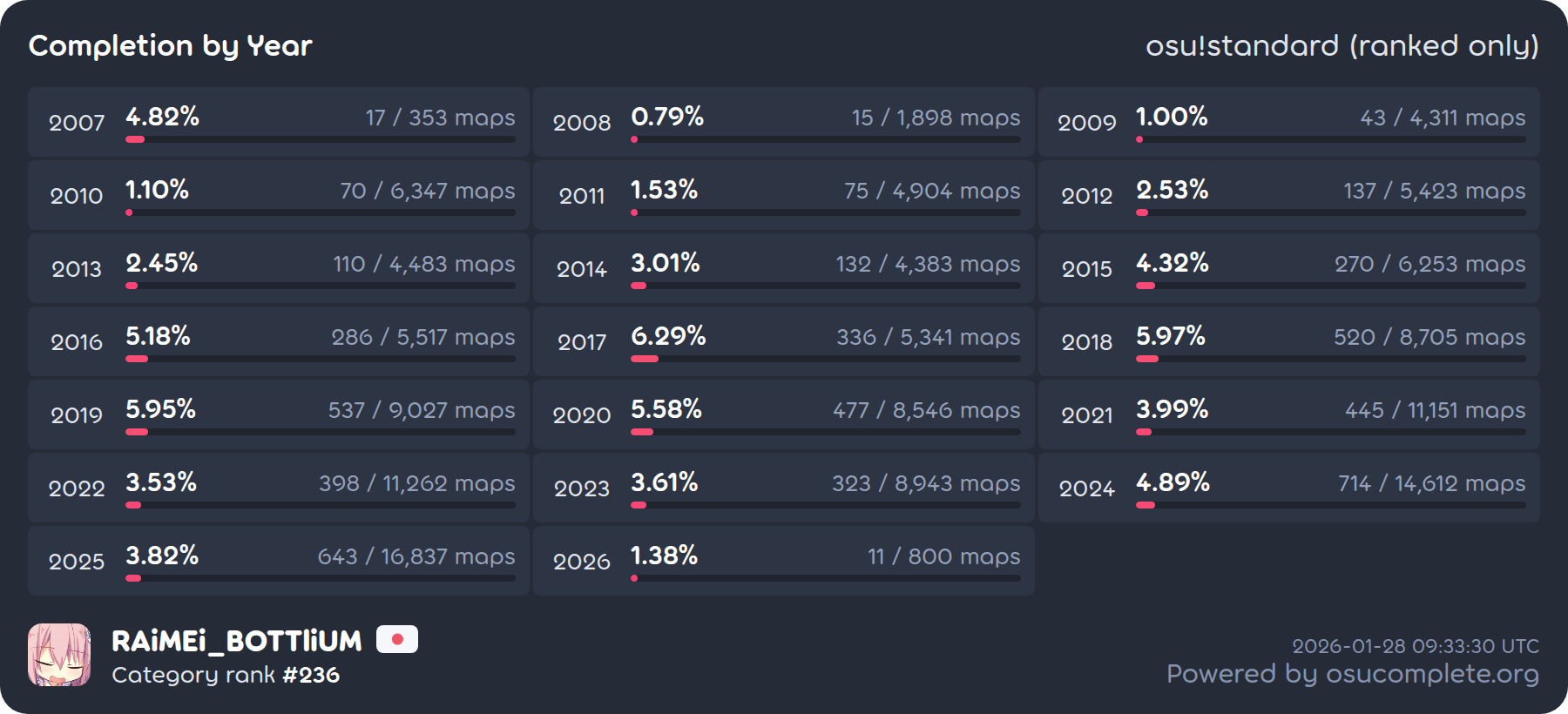Click the RAiMEi_BOTTliUM profile avatar
The image size is (1568, 714).
pos(59,655)
